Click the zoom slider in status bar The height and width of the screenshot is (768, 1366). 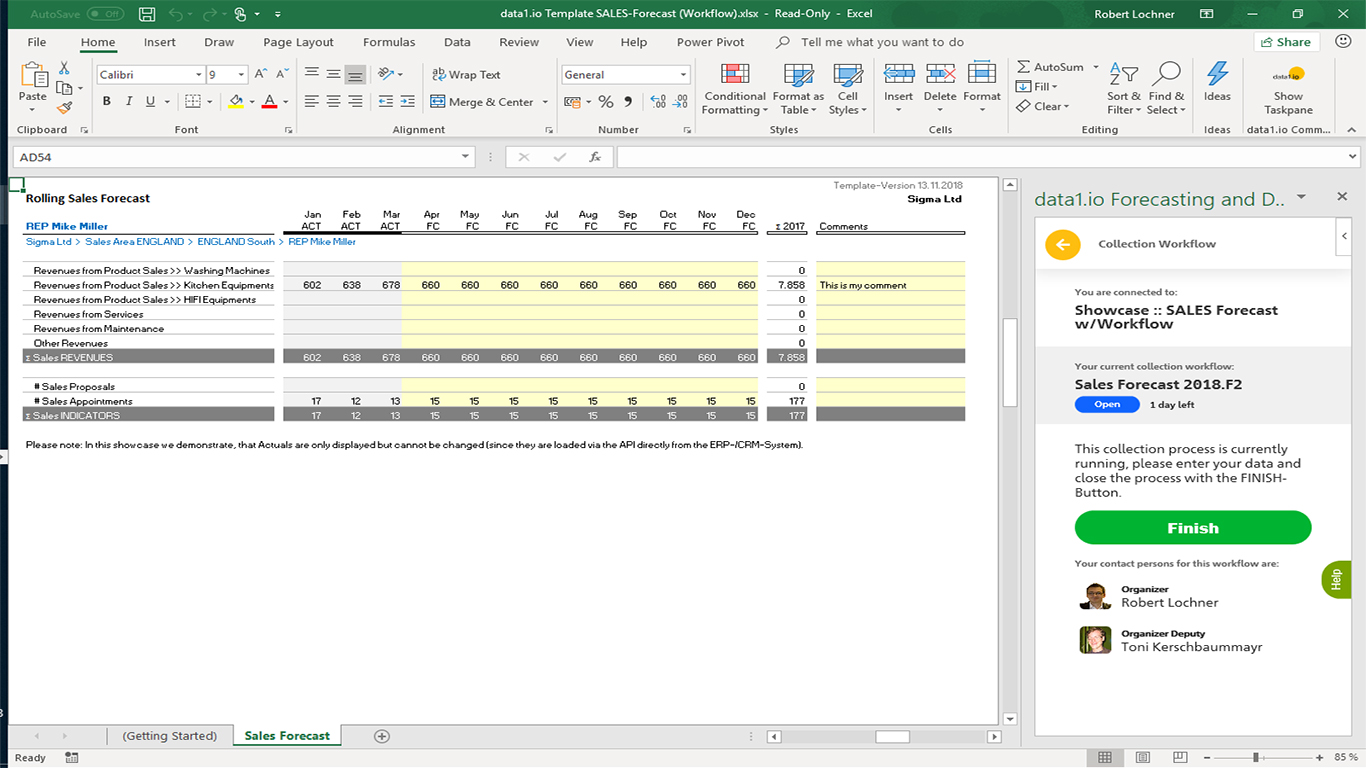click(x=1254, y=758)
